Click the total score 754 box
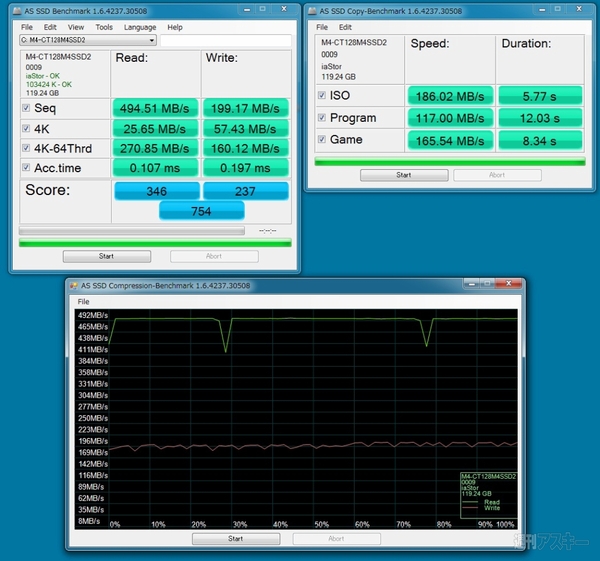This screenshot has width=600, height=561. click(201, 211)
